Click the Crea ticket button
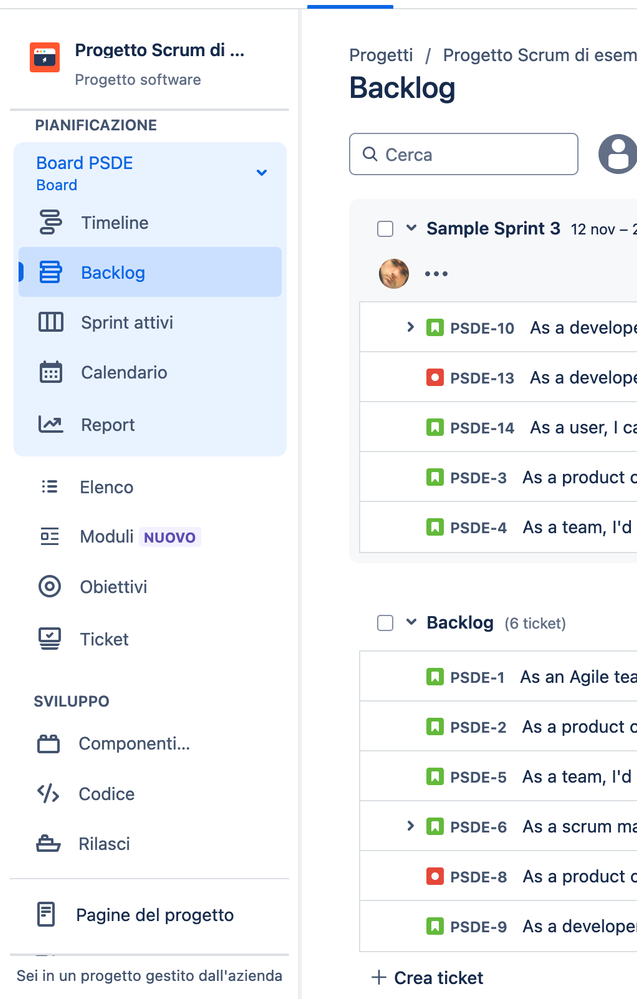Screen dimensions: 637x999 click(428, 977)
